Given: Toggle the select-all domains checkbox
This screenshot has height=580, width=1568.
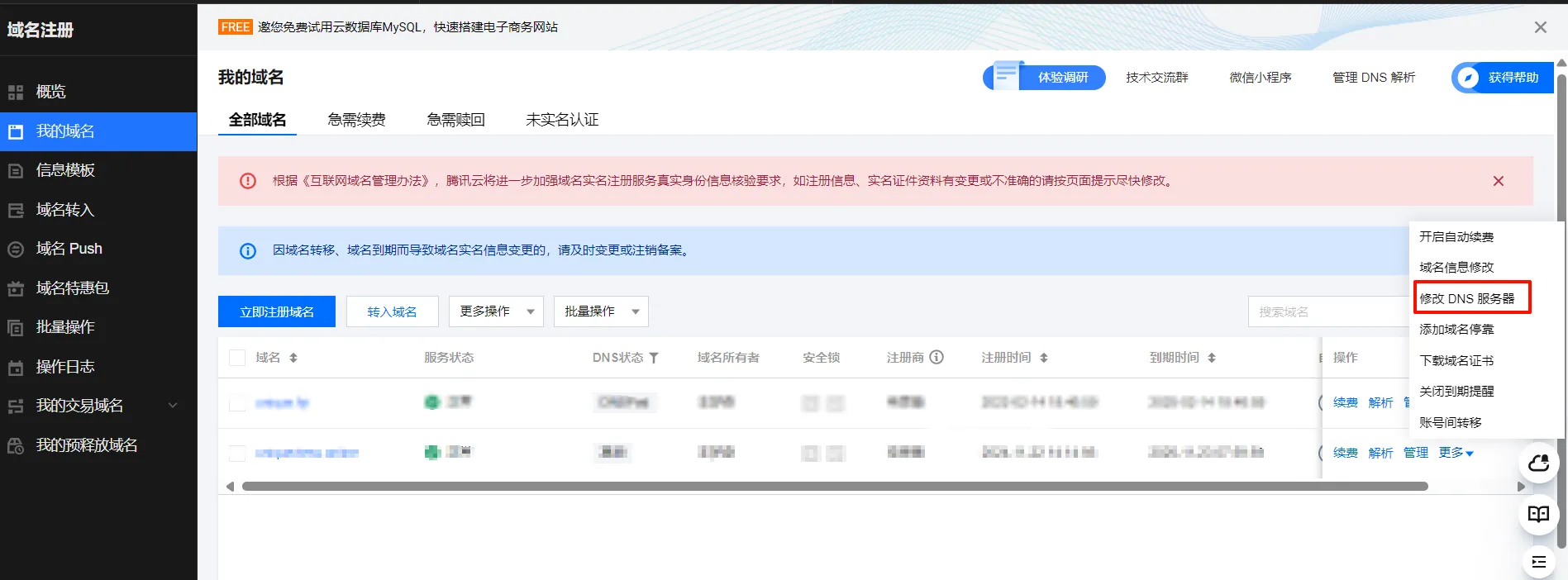Looking at the screenshot, I should tap(237, 358).
